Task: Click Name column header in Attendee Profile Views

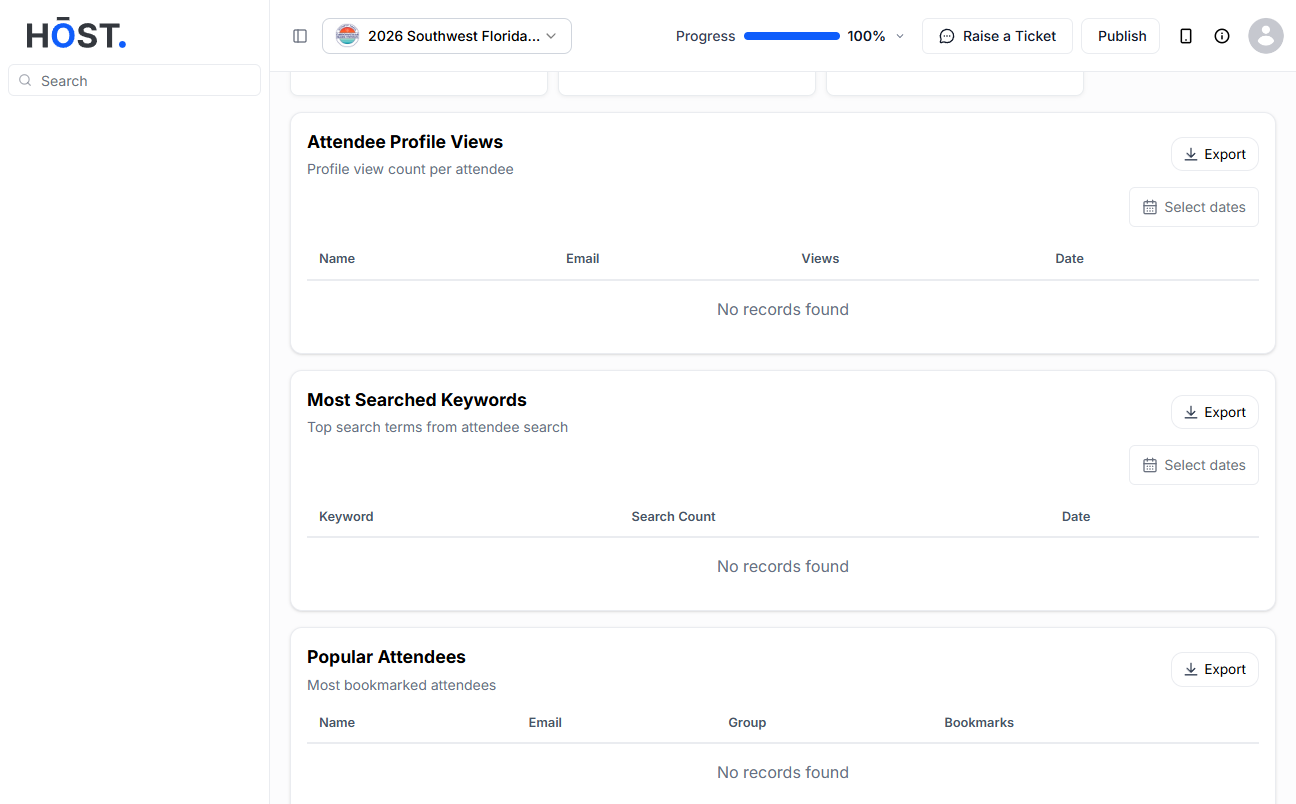Action: click(x=337, y=258)
